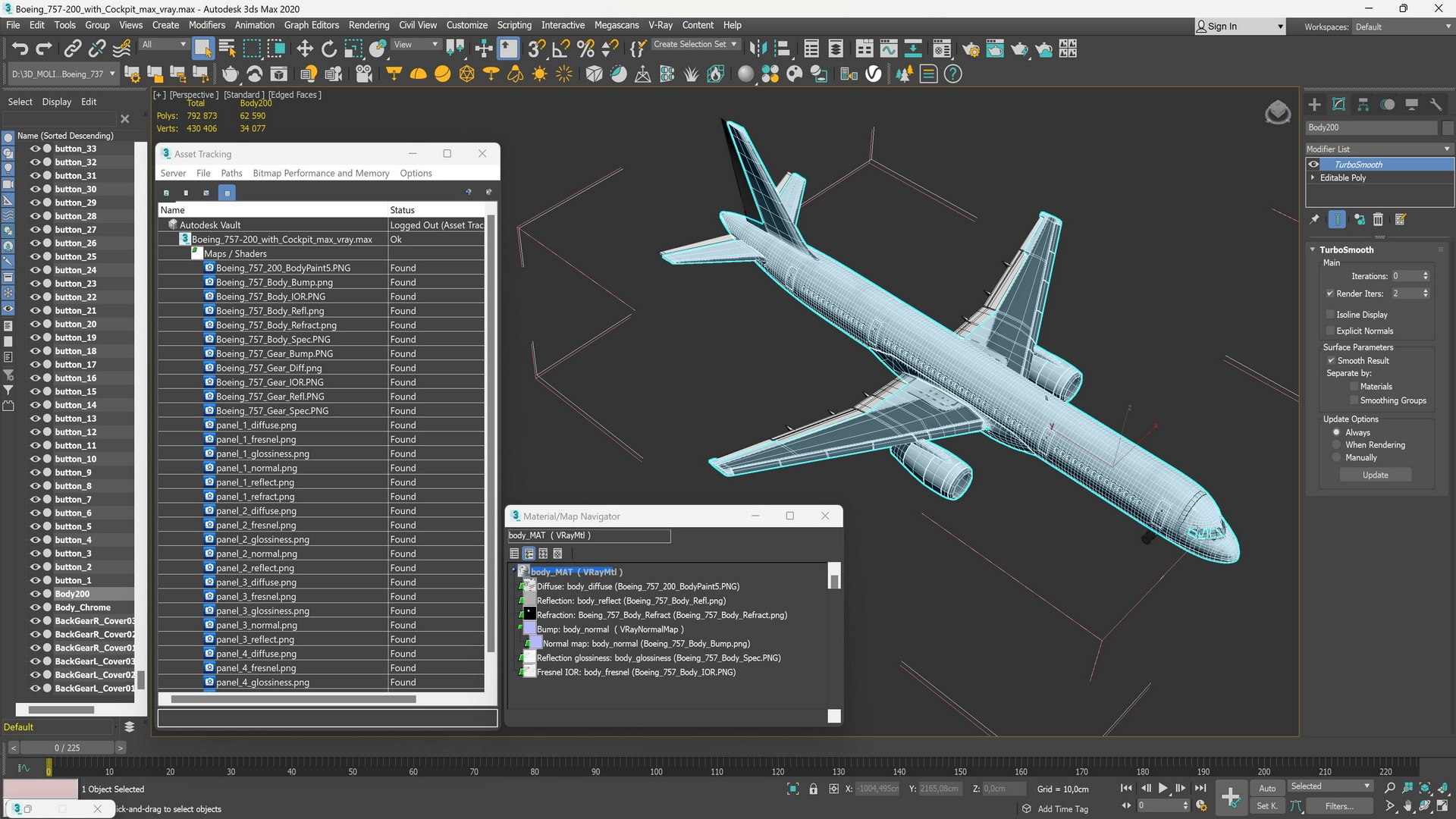The image size is (1456, 819).
Task: Toggle the Smooth Result checkbox
Action: (x=1331, y=361)
